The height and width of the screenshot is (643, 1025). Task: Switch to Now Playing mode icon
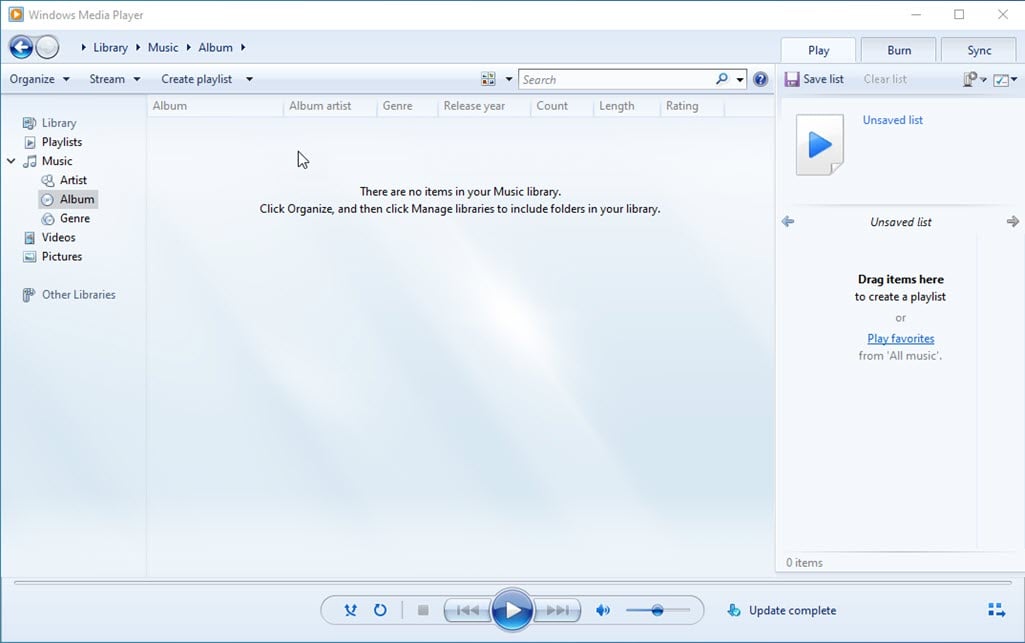[x=996, y=610]
